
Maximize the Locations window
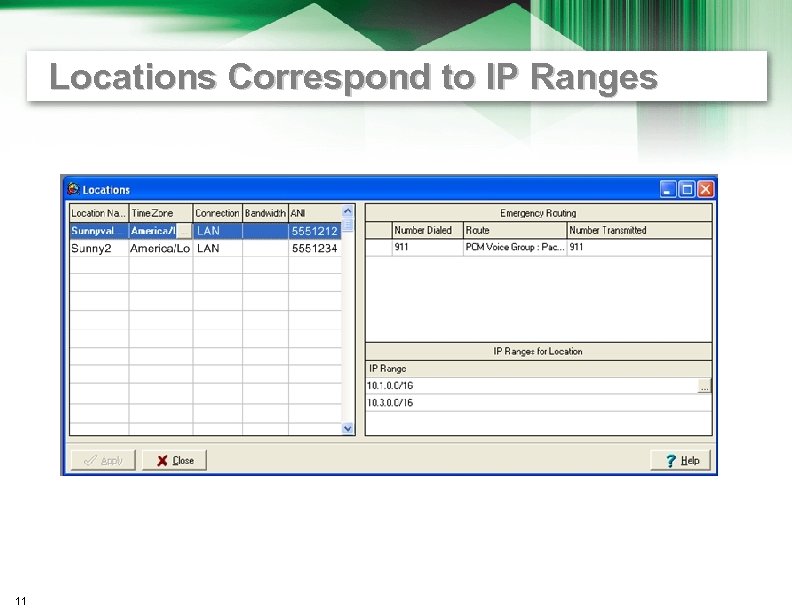coord(686,189)
